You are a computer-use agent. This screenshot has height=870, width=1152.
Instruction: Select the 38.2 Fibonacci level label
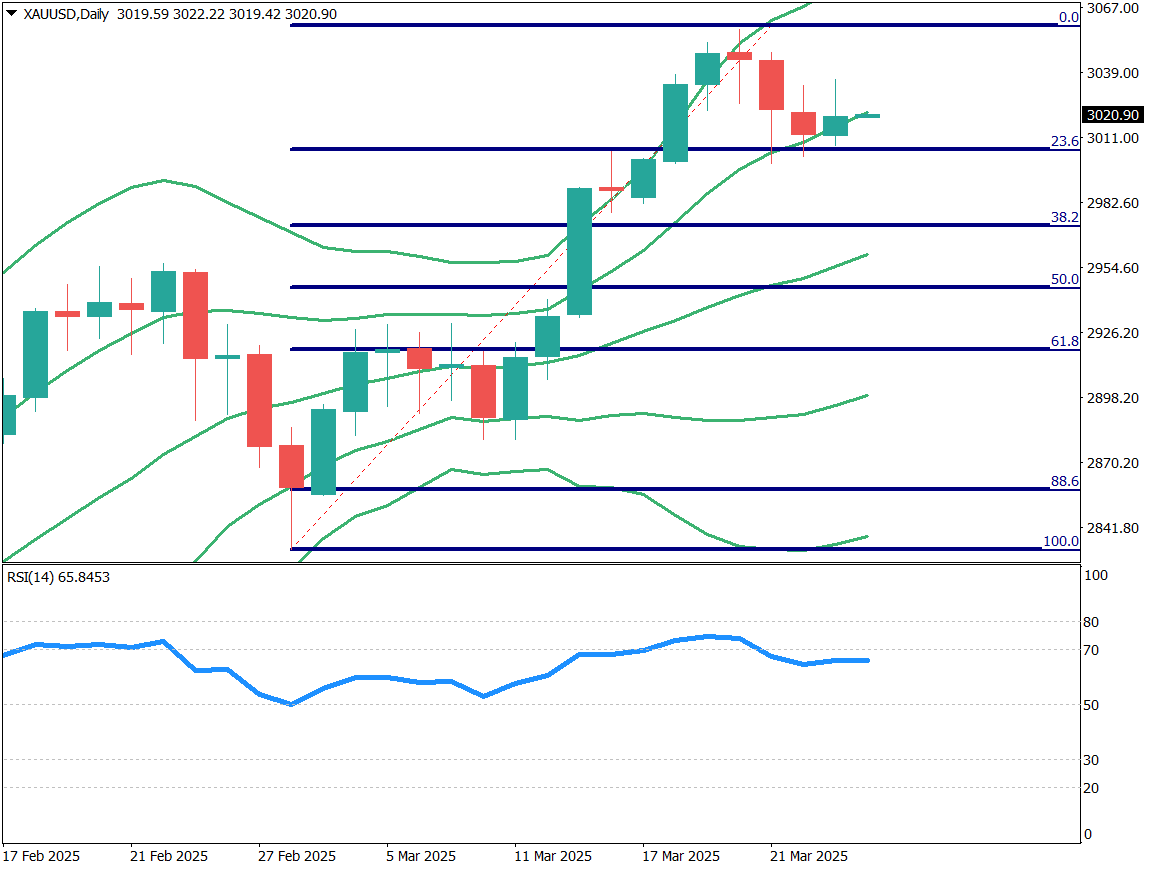pos(1065,217)
